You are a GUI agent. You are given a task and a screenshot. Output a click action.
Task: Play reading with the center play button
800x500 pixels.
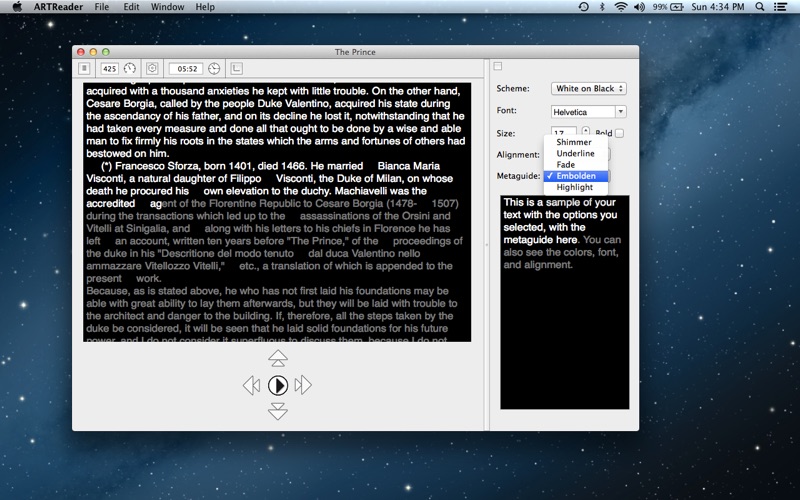[278, 385]
